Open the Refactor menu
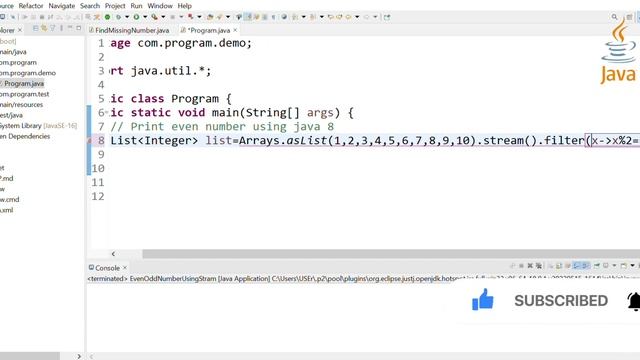Screen dimensions: 640x360 coord(31,6)
